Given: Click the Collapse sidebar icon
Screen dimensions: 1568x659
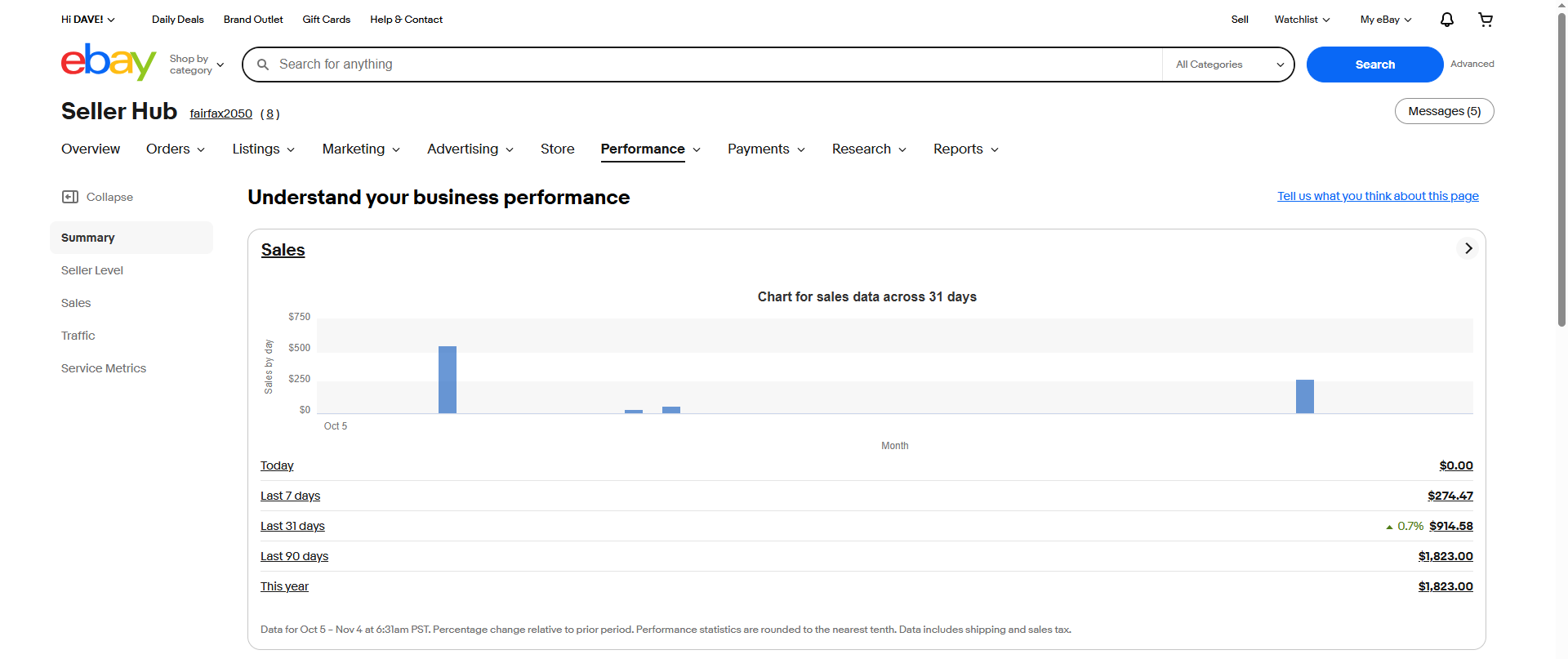Looking at the screenshot, I should [x=70, y=197].
